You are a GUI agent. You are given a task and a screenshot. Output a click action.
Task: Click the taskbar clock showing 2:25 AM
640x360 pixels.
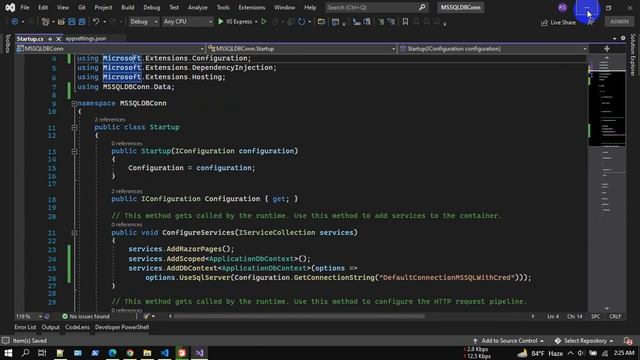pos(624,353)
